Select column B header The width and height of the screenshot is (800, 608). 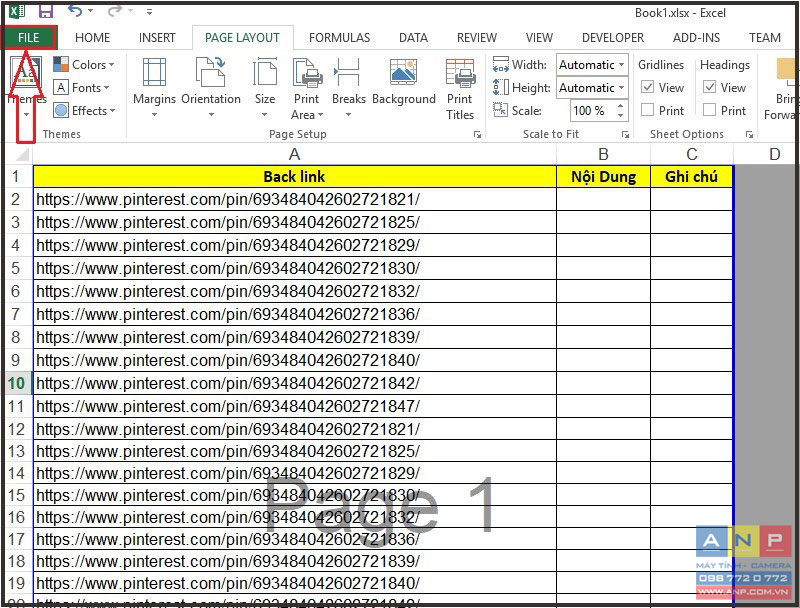coord(603,154)
